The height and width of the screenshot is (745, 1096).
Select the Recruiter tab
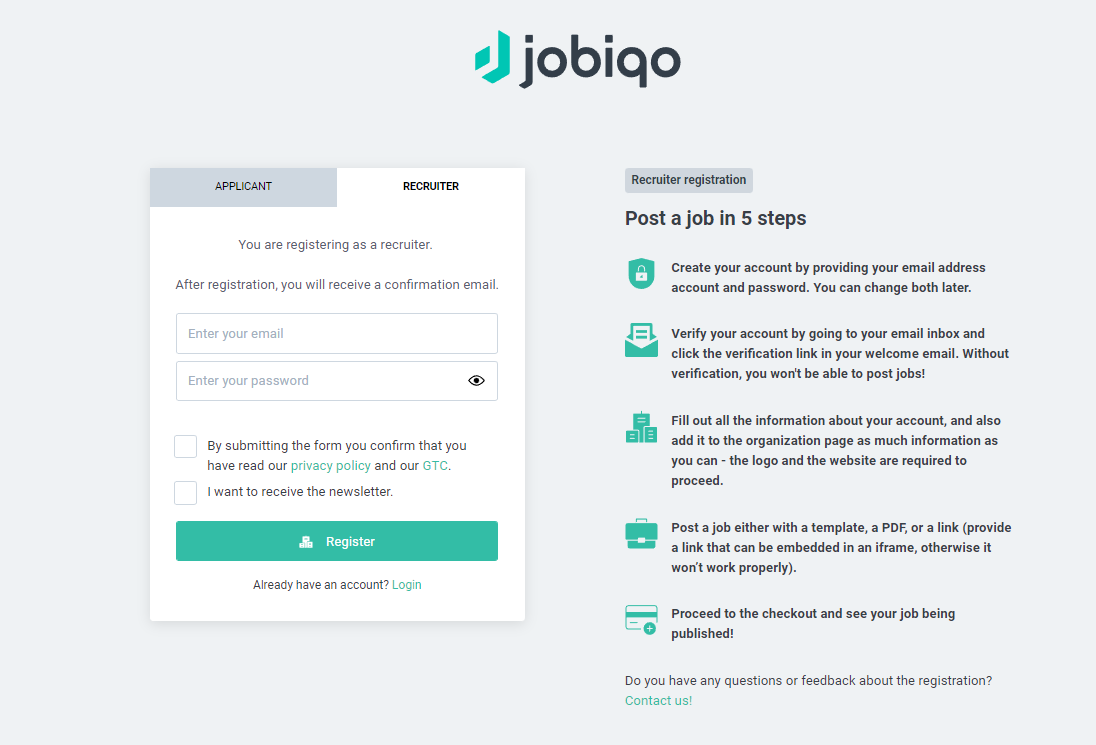coord(431,187)
